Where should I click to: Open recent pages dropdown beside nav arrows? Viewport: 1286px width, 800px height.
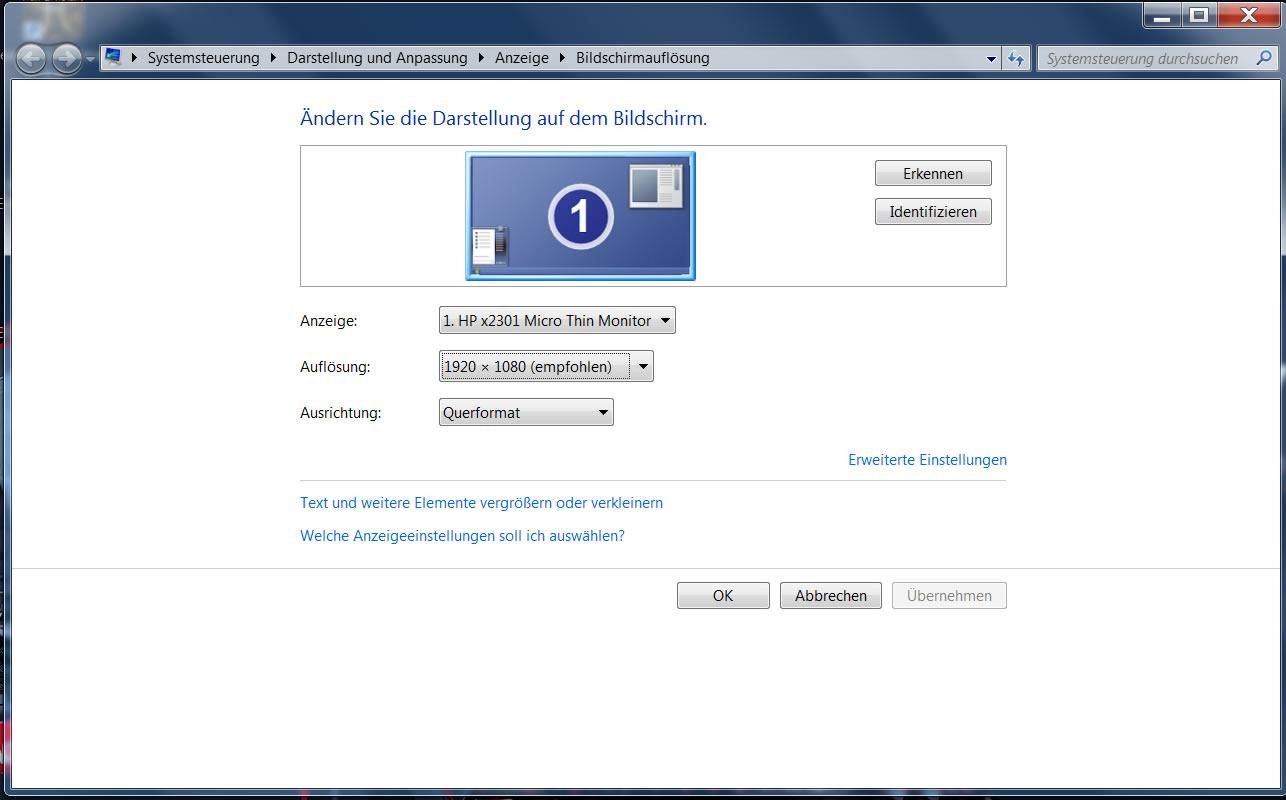click(90, 59)
